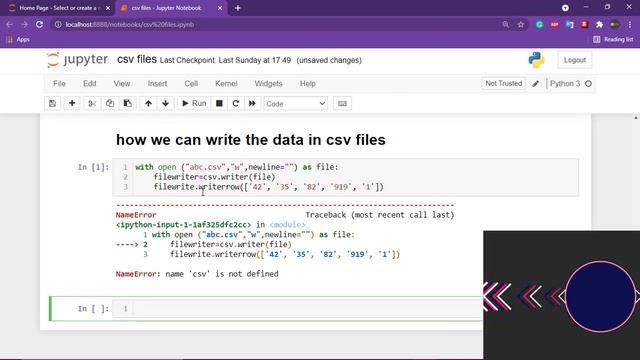Open the Edit menu
640x360 pixels.
tap(90, 84)
